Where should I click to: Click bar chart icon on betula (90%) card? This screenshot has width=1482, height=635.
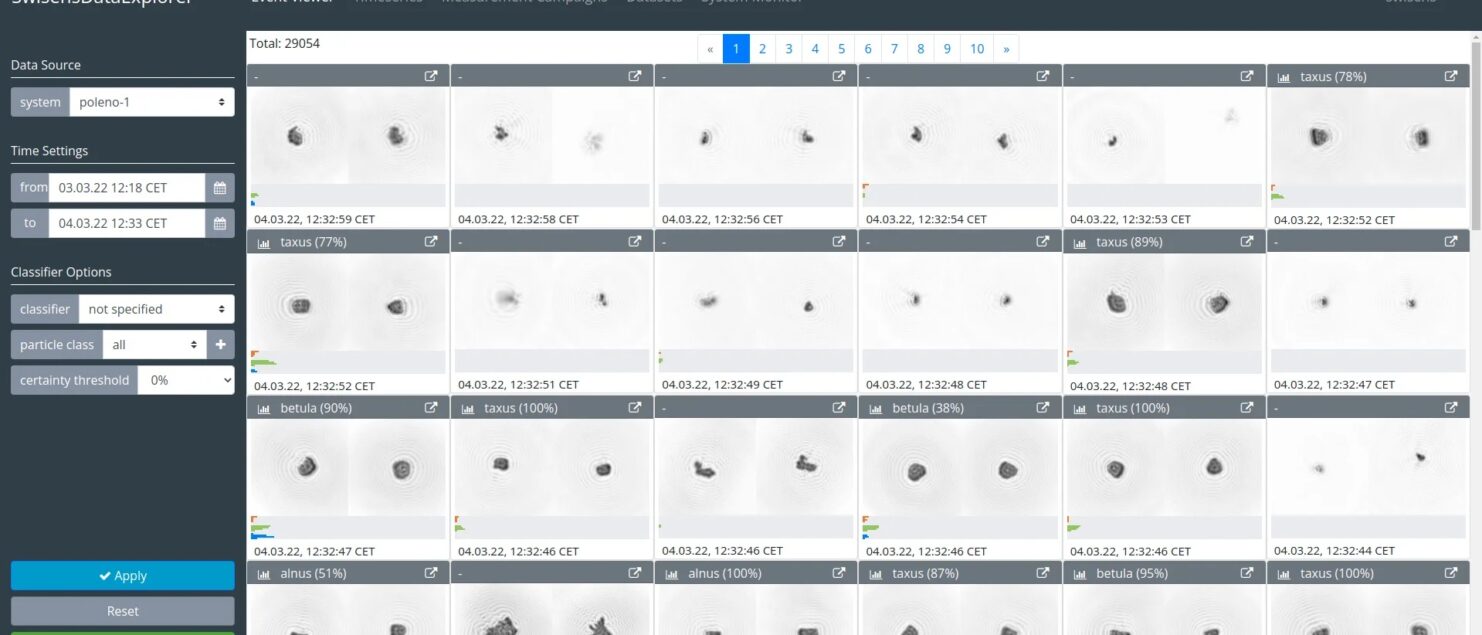click(x=264, y=409)
